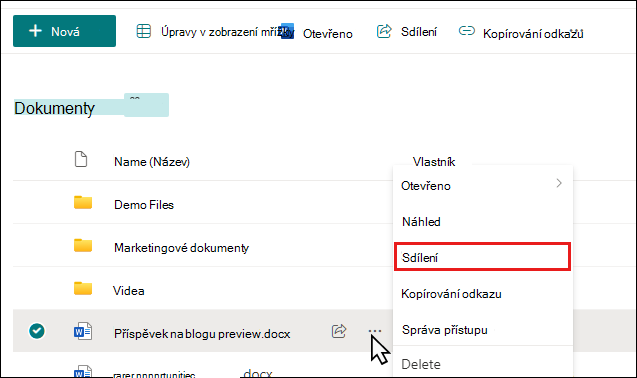Click Word file icon of Příspěvek na blogu preview.docx

click(x=82, y=331)
